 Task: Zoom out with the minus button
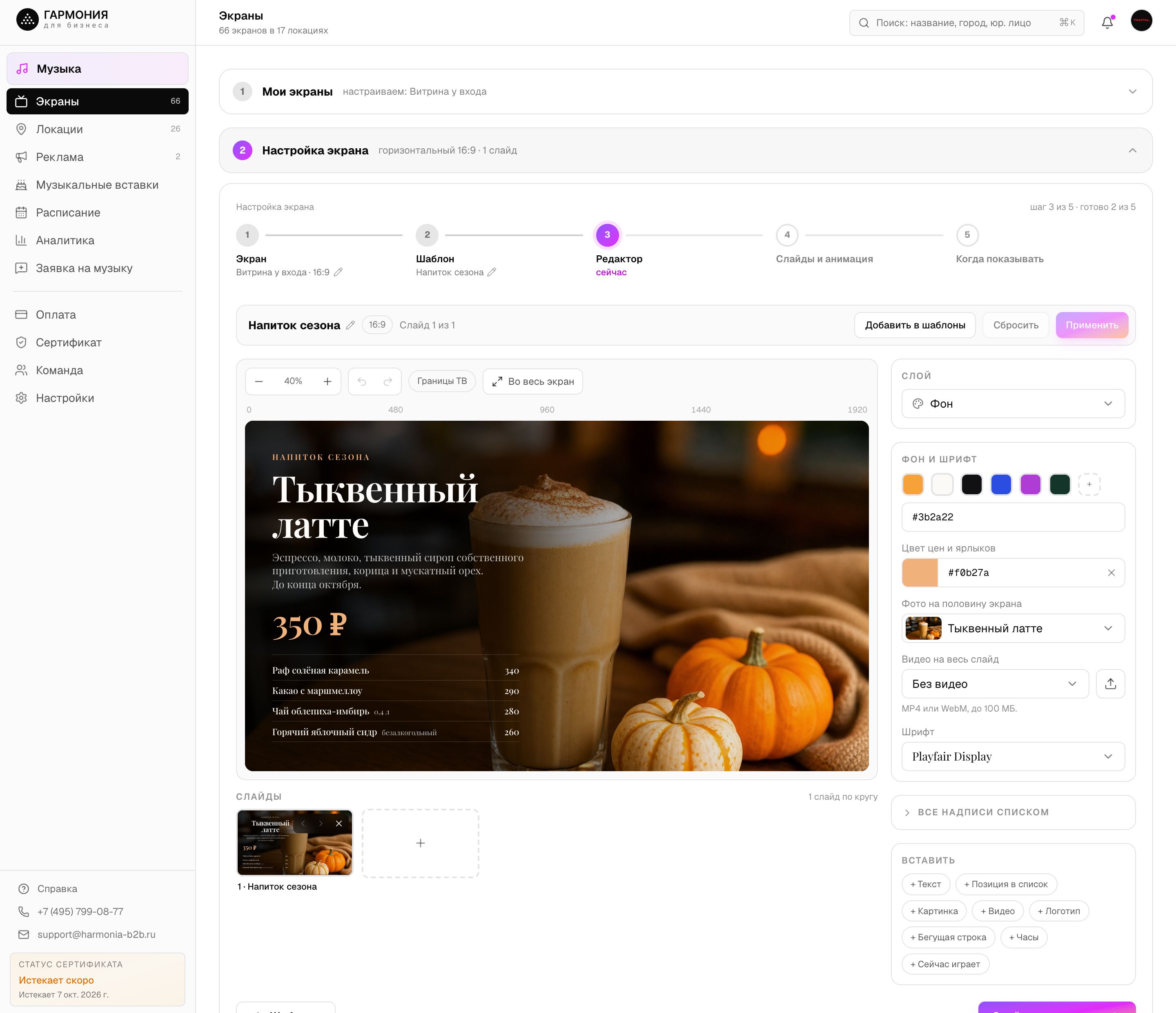point(259,382)
